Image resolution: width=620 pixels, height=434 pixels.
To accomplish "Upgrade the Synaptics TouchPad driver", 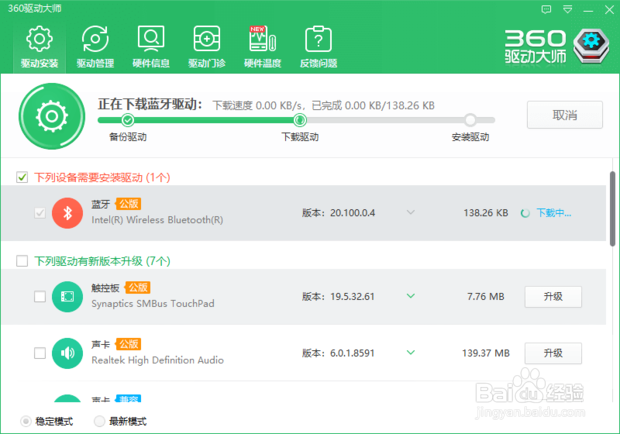I will 553,296.
